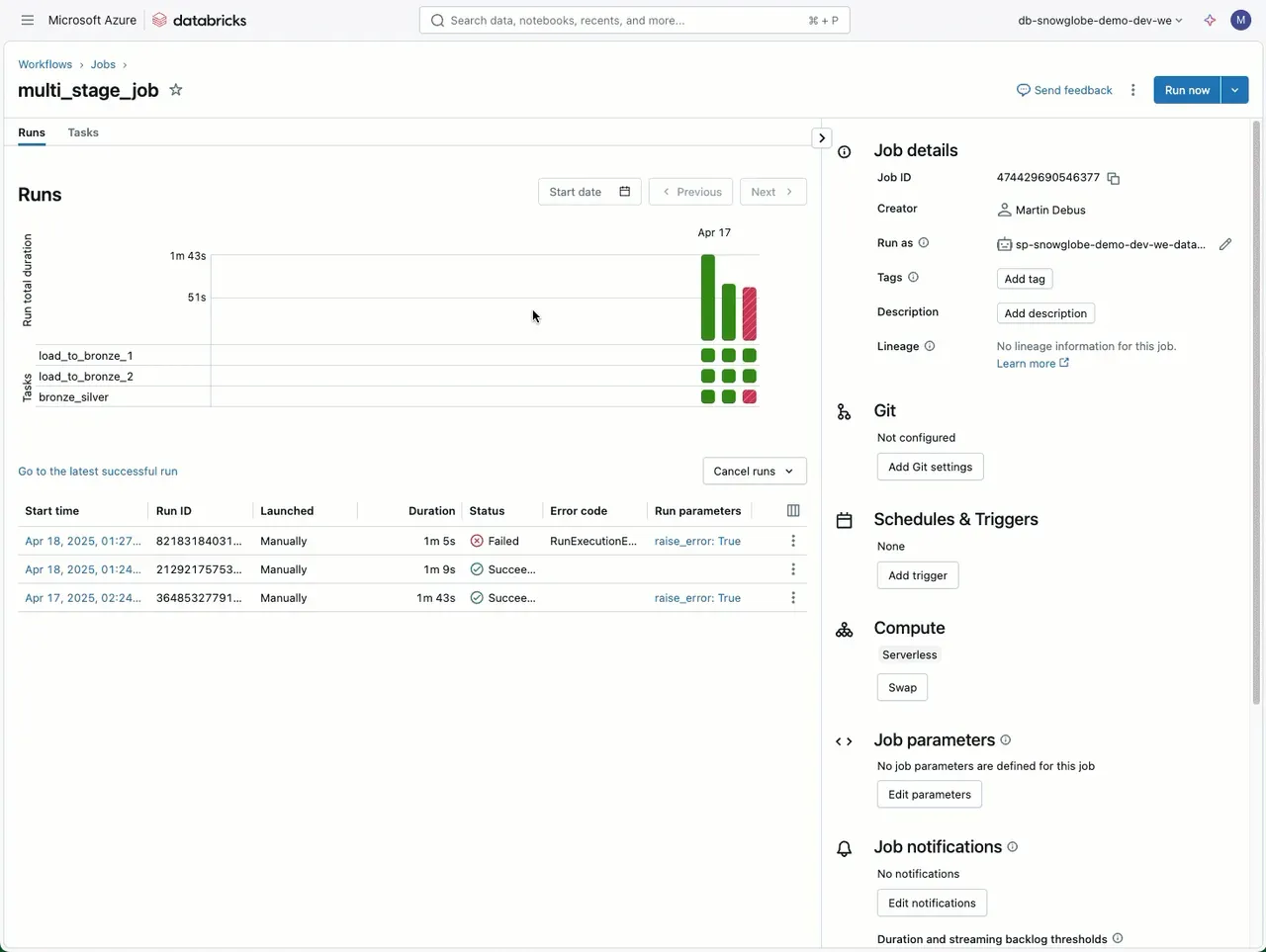Click the info icon beside Lineage
The height and width of the screenshot is (952, 1266).
click(930, 346)
